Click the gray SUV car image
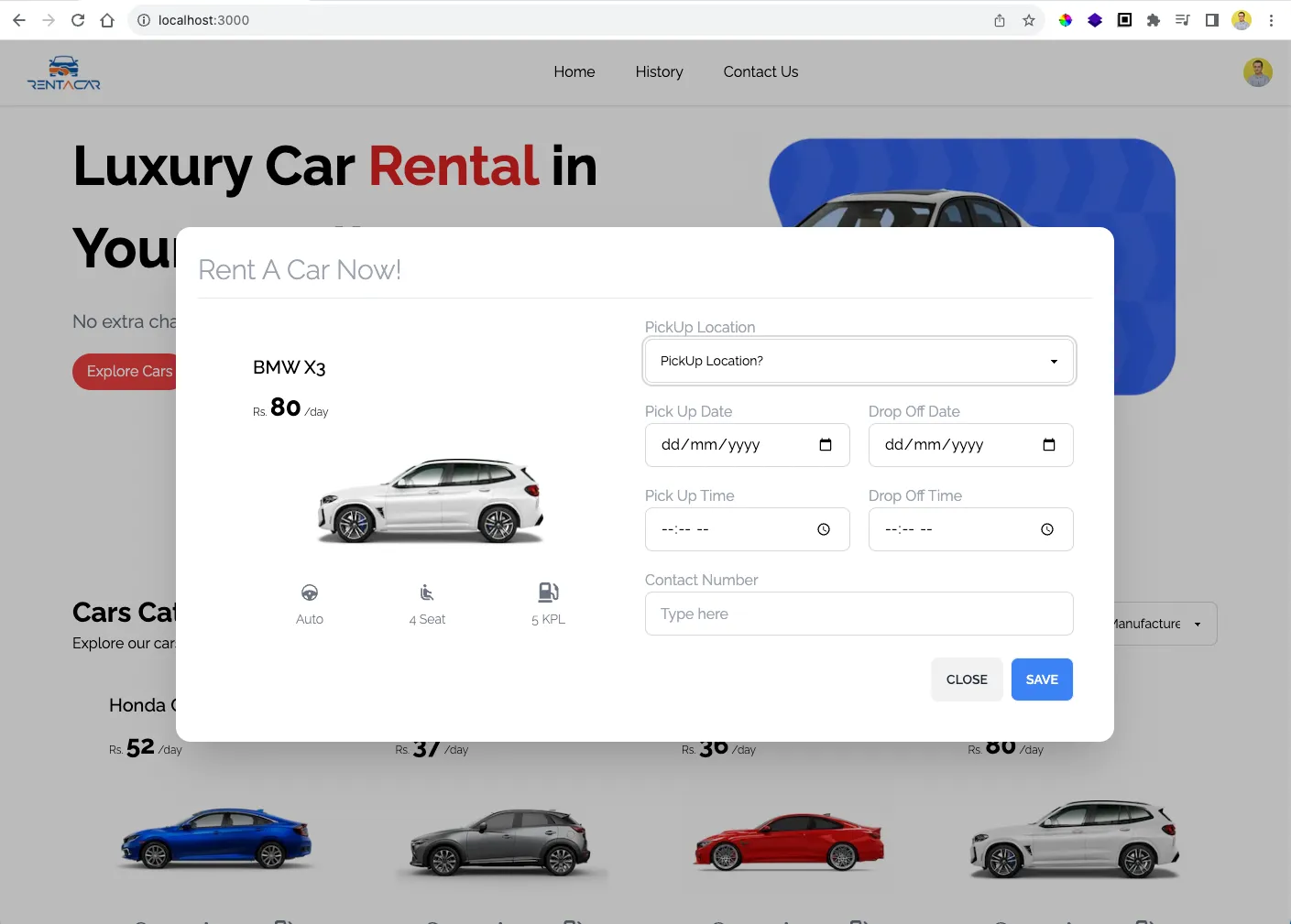This screenshot has height=924, width=1291. click(500, 841)
